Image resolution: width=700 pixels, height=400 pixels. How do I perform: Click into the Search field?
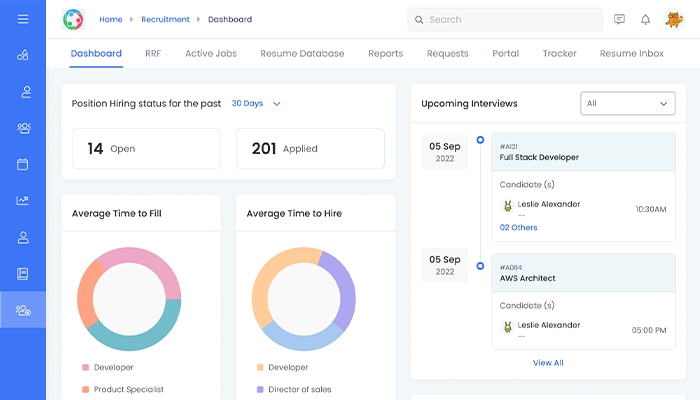click(510, 19)
